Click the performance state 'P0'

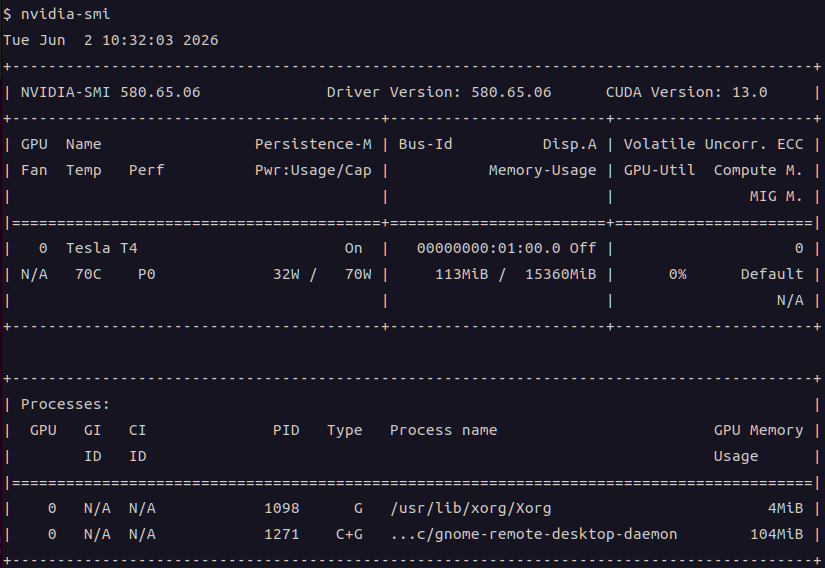click(147, 275)
